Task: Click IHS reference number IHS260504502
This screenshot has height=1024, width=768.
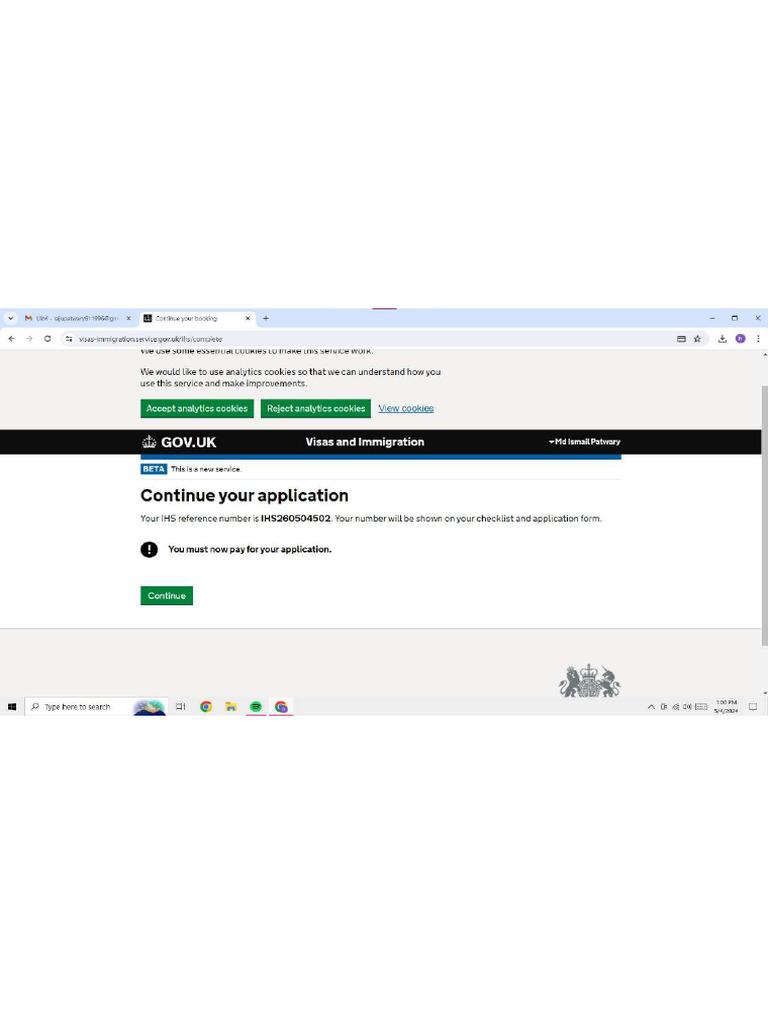Action: pyautogui.click(x=296, y=519)
